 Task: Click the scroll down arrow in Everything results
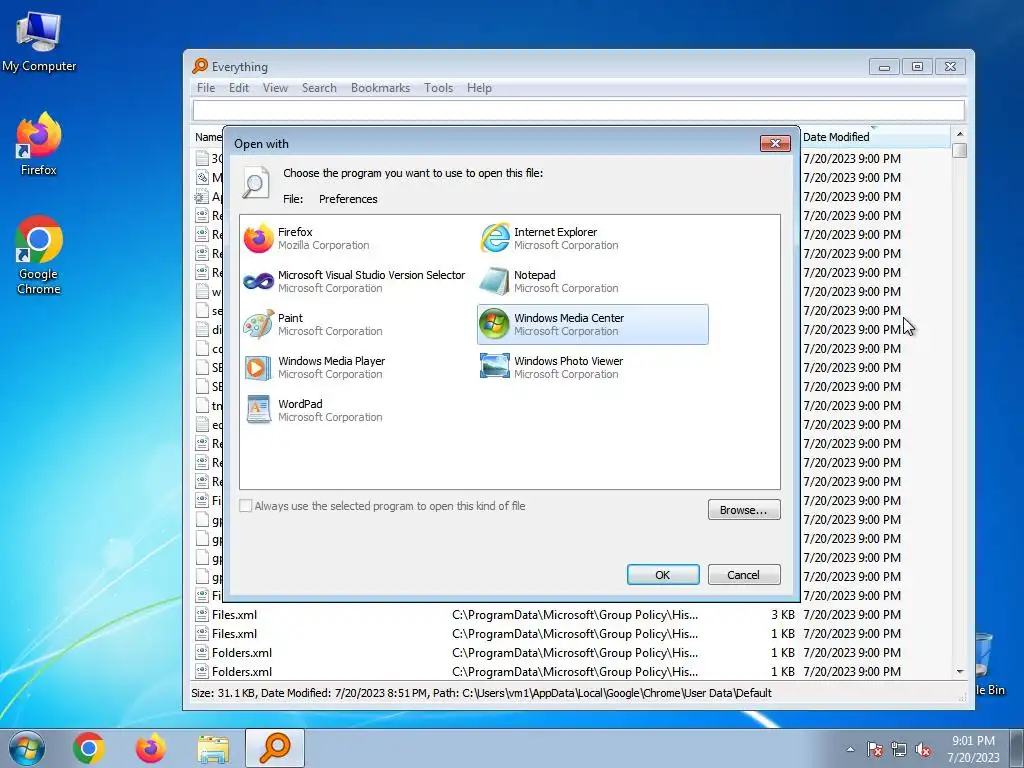point(959,671)
